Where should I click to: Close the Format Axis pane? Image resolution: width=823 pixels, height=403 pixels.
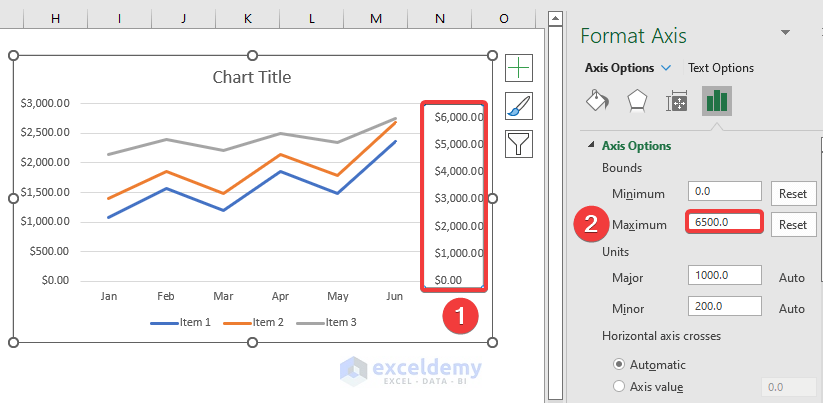click(819, 34)
